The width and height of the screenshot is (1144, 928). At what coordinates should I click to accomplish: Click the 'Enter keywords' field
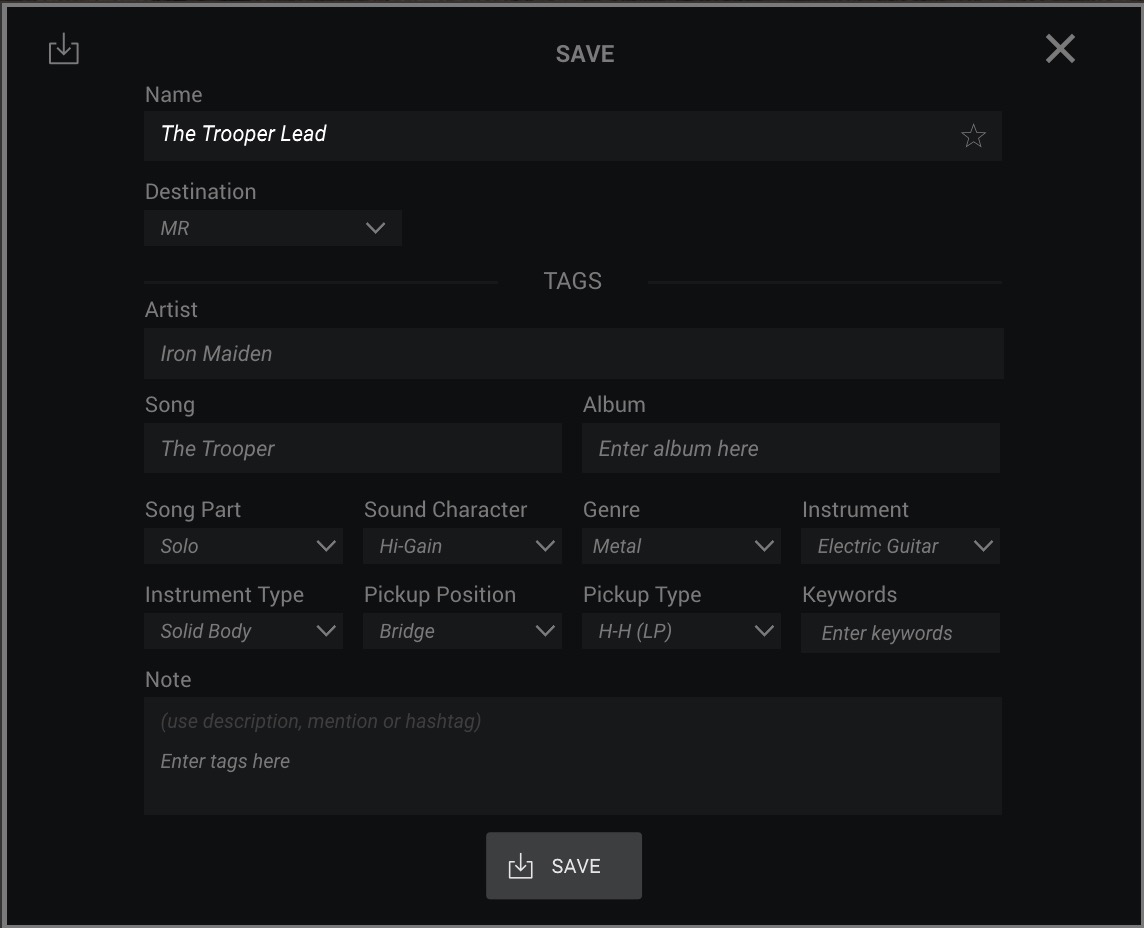click(900, 633)
